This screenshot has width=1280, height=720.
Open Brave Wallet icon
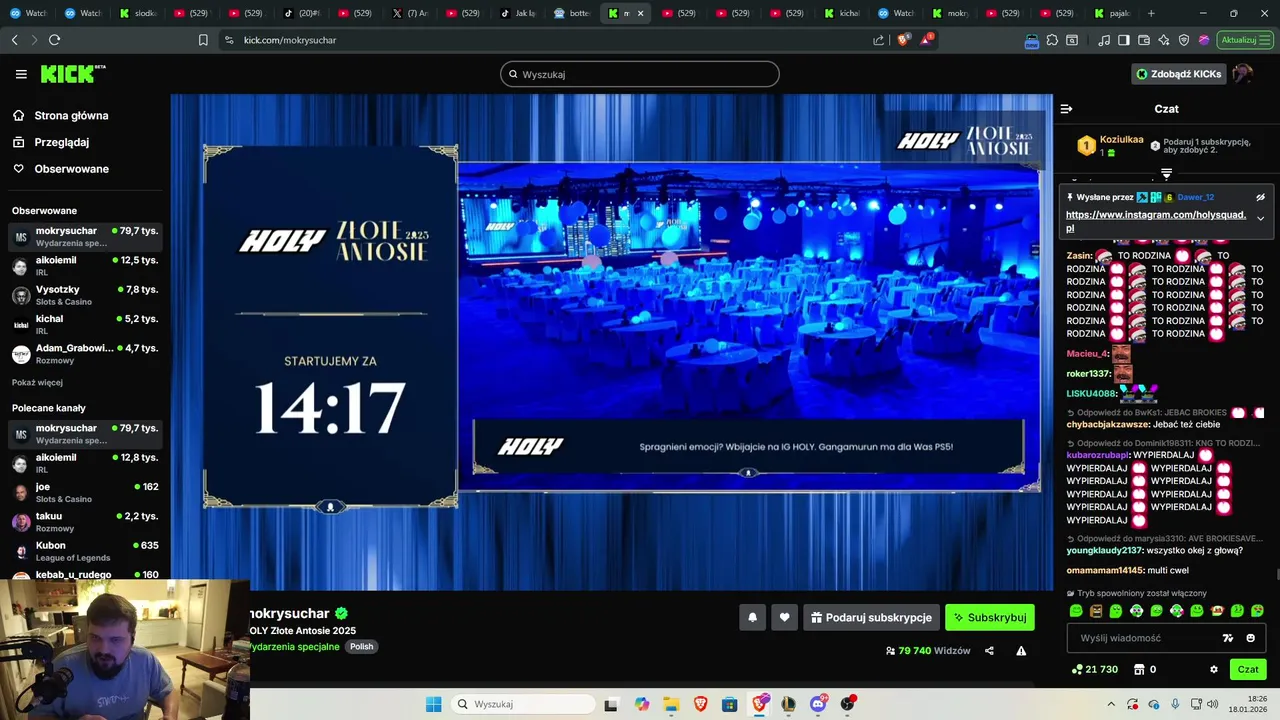[x=1144, y=40]
